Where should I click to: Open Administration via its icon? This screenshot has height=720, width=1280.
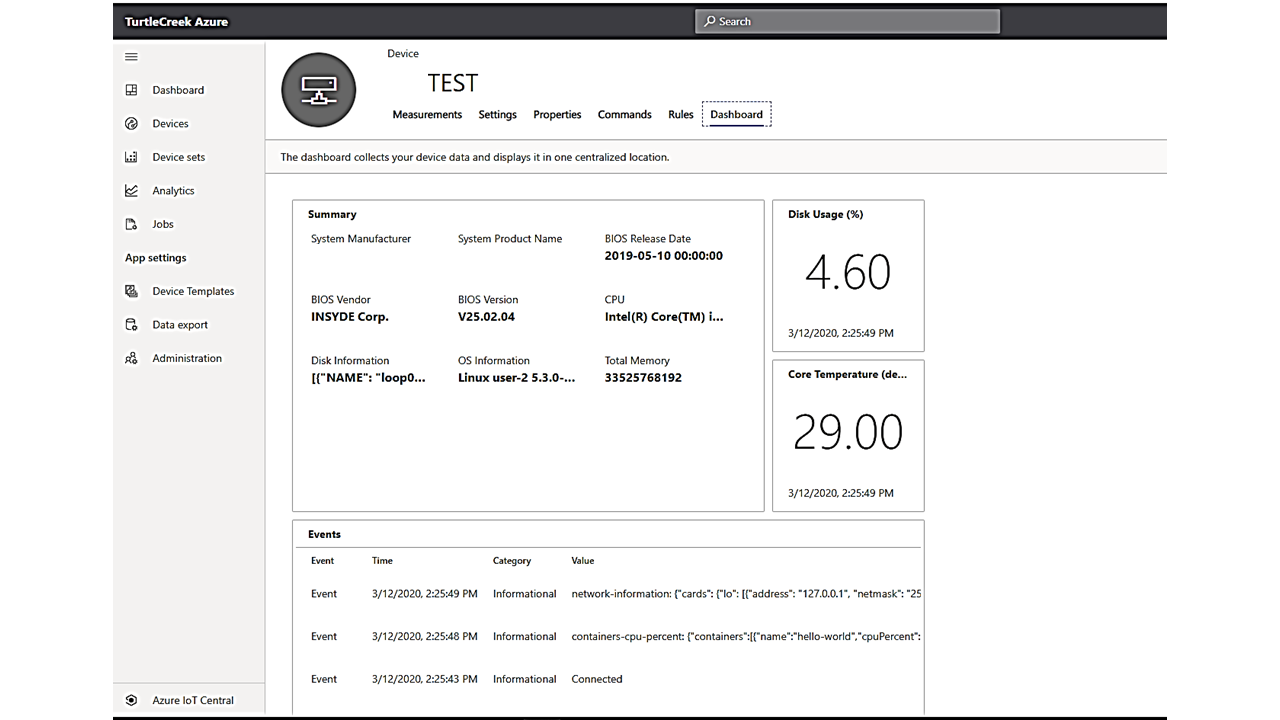tap(131, 358)
